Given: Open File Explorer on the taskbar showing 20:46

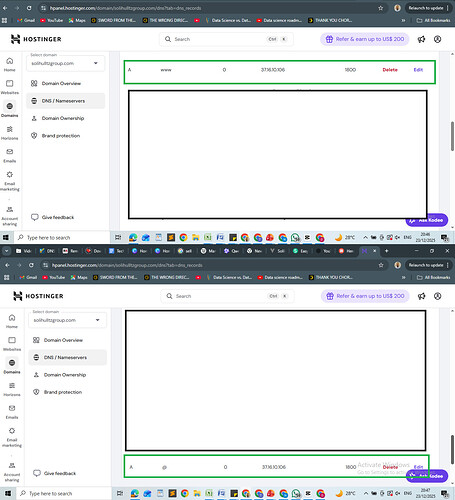Looking at the screenshot, I should tap(196, 237).
